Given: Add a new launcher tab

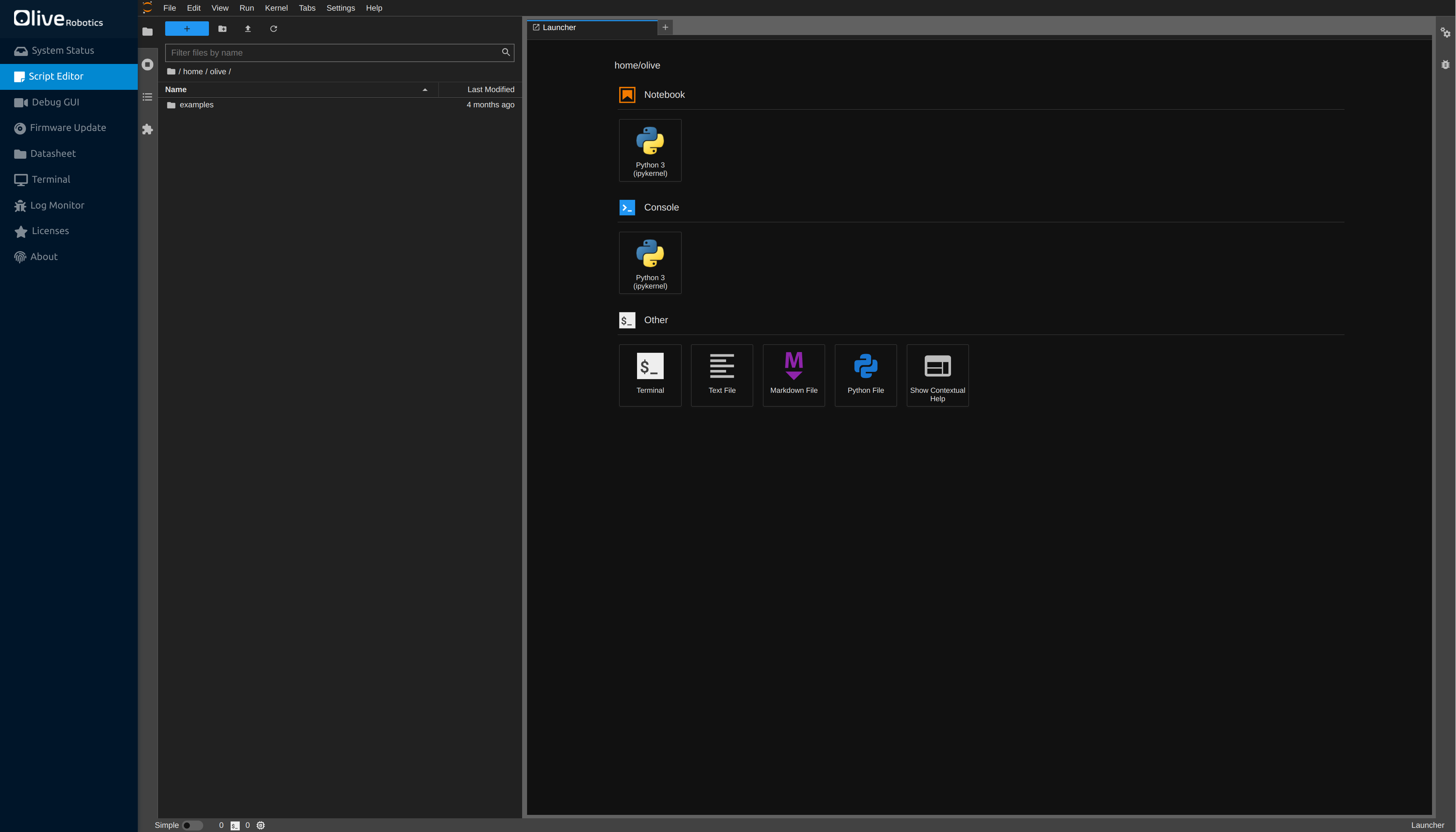Looking at the screenshot, I should (x=666, y=27).
